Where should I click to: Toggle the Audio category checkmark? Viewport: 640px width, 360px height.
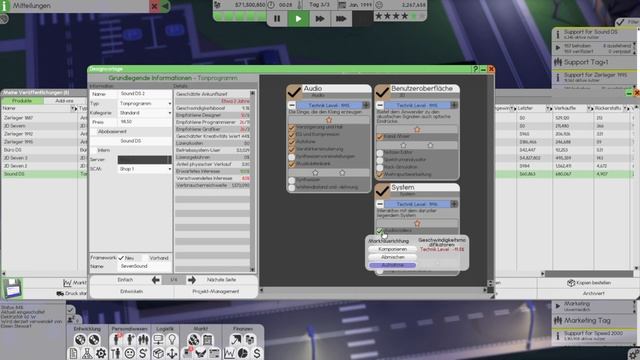tap(294, 93)
